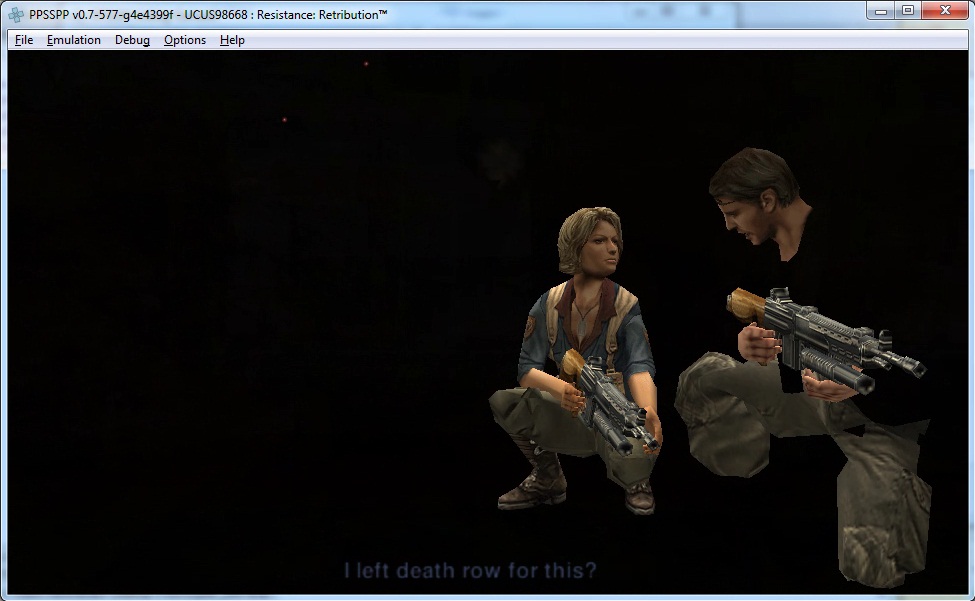Click the subtitle 'I left death row for this?'
Image resolution: width=975 pixels, height=601 pixels.
470,571
